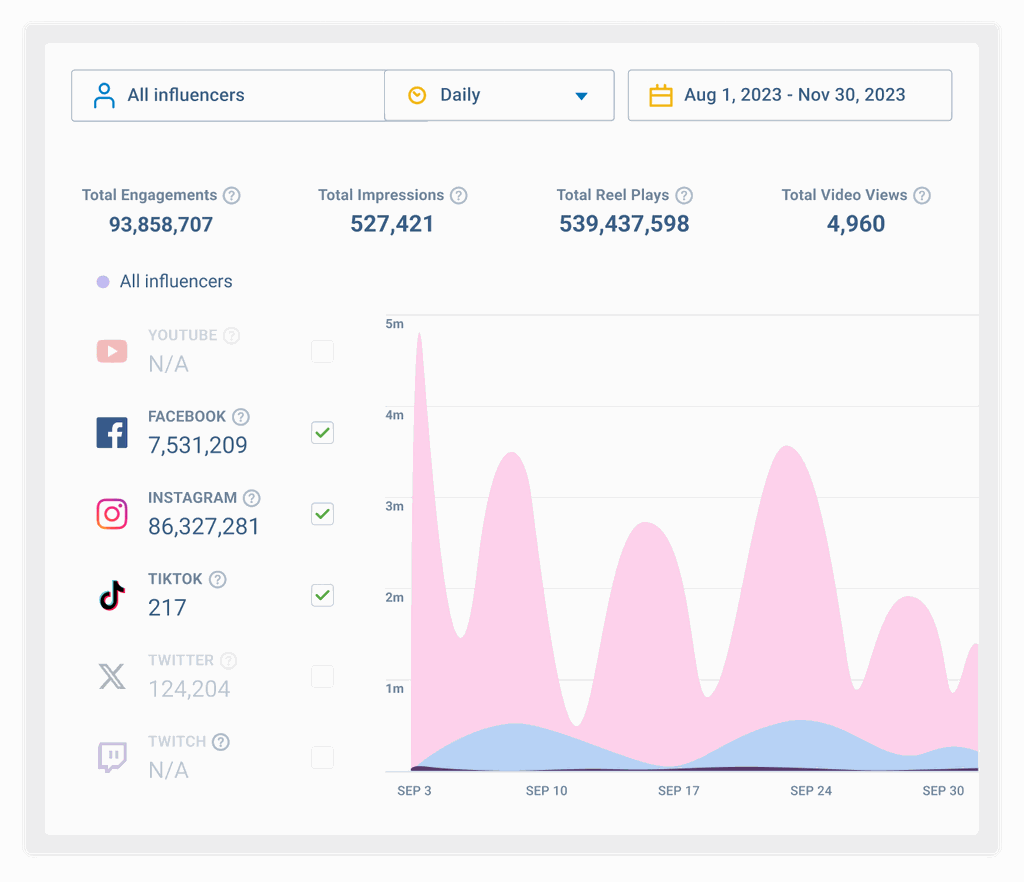Uncheck the Instagram checkbox
The height and width of the screenshot is (882, 1024).
click(x=322, y=514)
